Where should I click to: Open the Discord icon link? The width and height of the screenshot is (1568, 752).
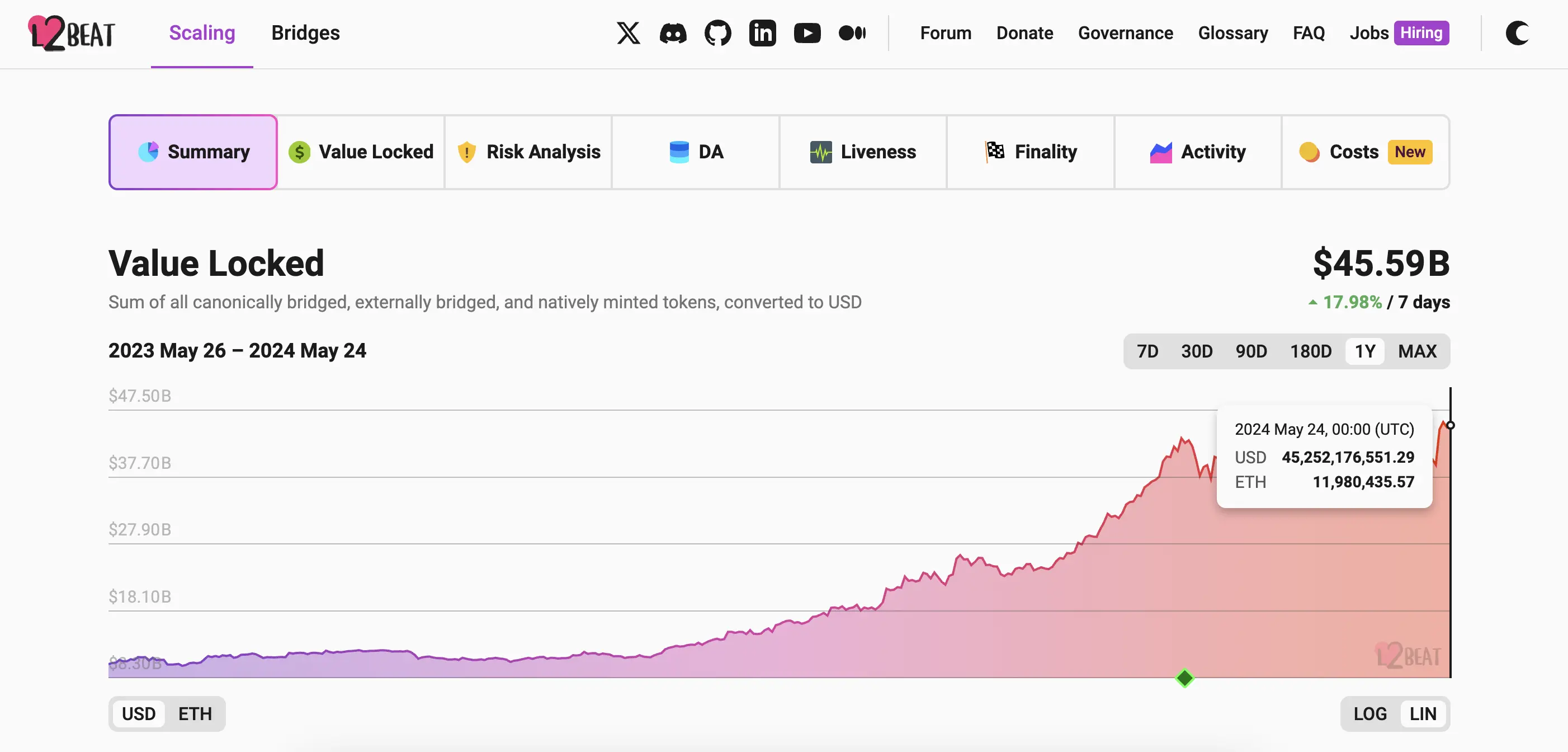click(x=673, y=33)
